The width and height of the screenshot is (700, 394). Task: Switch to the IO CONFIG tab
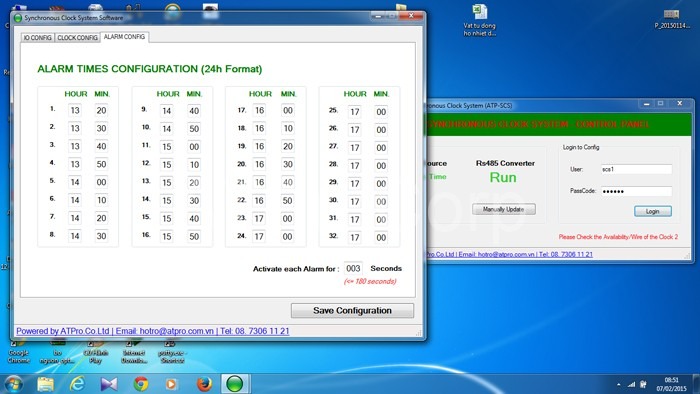[38, 37]
